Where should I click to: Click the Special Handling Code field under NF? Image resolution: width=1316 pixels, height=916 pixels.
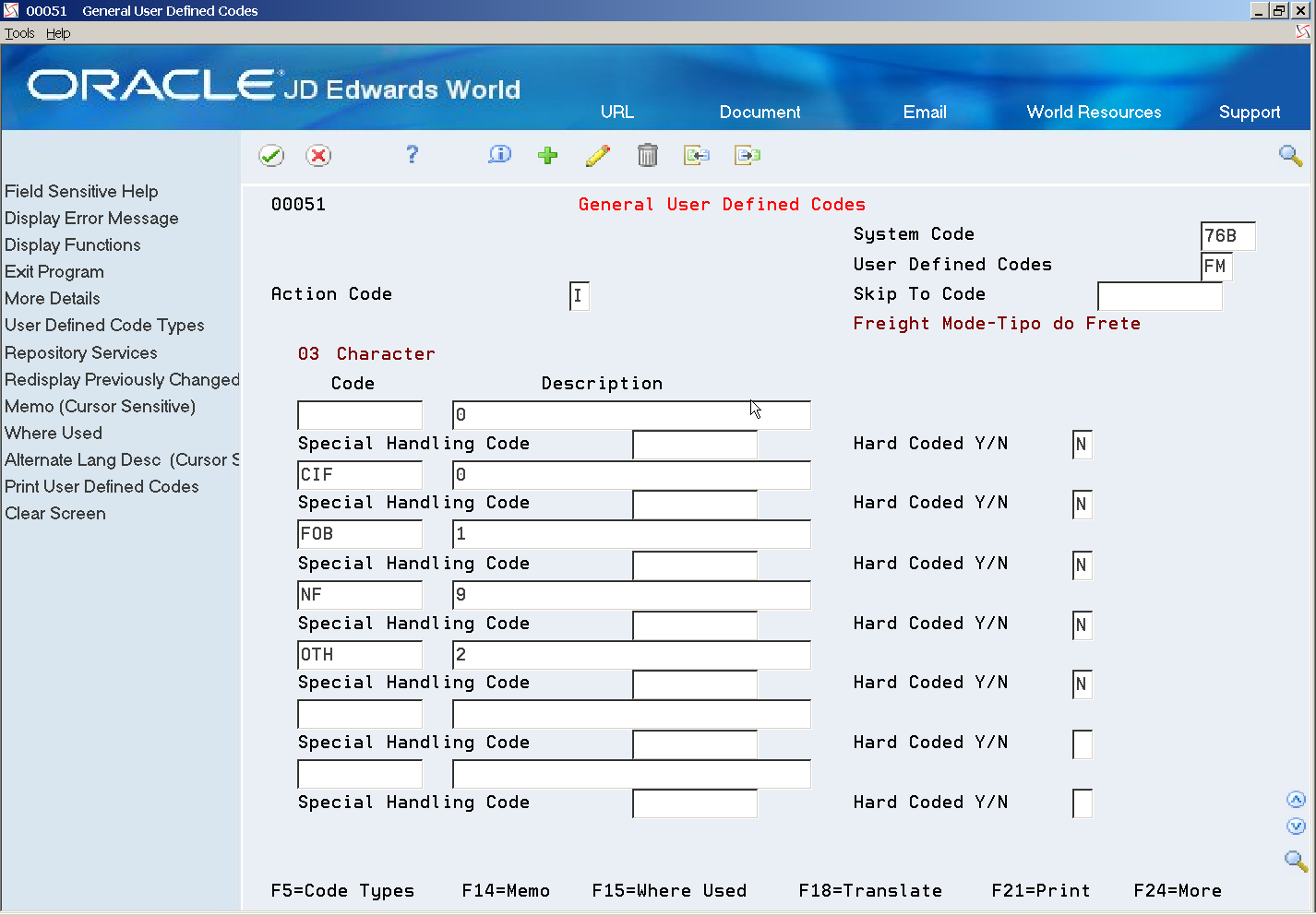pos(695,625)
